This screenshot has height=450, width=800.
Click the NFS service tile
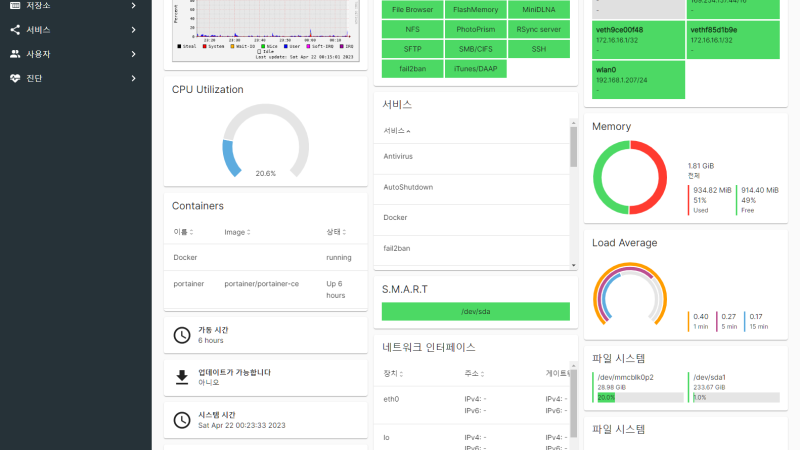[x=412, y=29]
